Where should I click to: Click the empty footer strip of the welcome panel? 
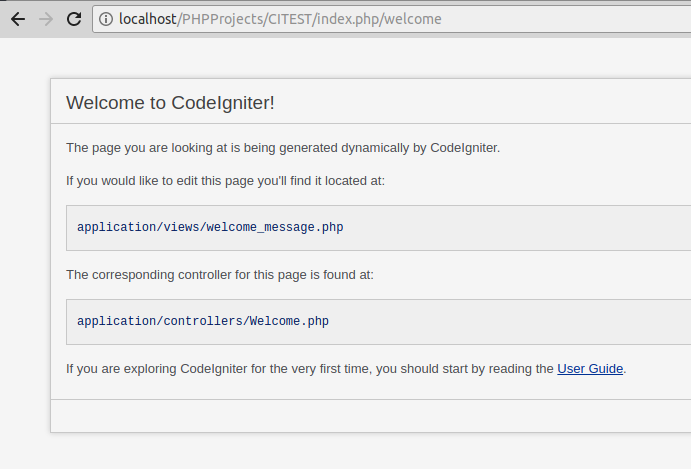371,416
